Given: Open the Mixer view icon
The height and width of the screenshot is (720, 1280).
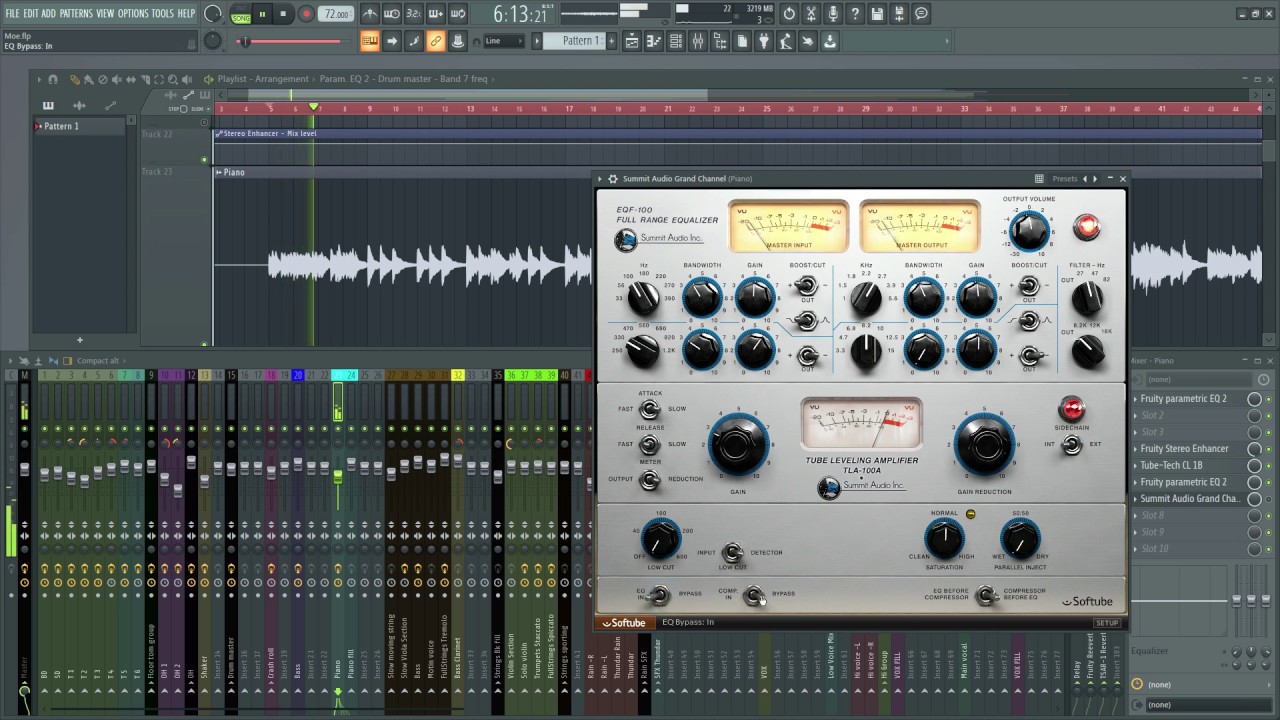Looking at the screenshot, I should pyautogui.click(x=698, y=41).
